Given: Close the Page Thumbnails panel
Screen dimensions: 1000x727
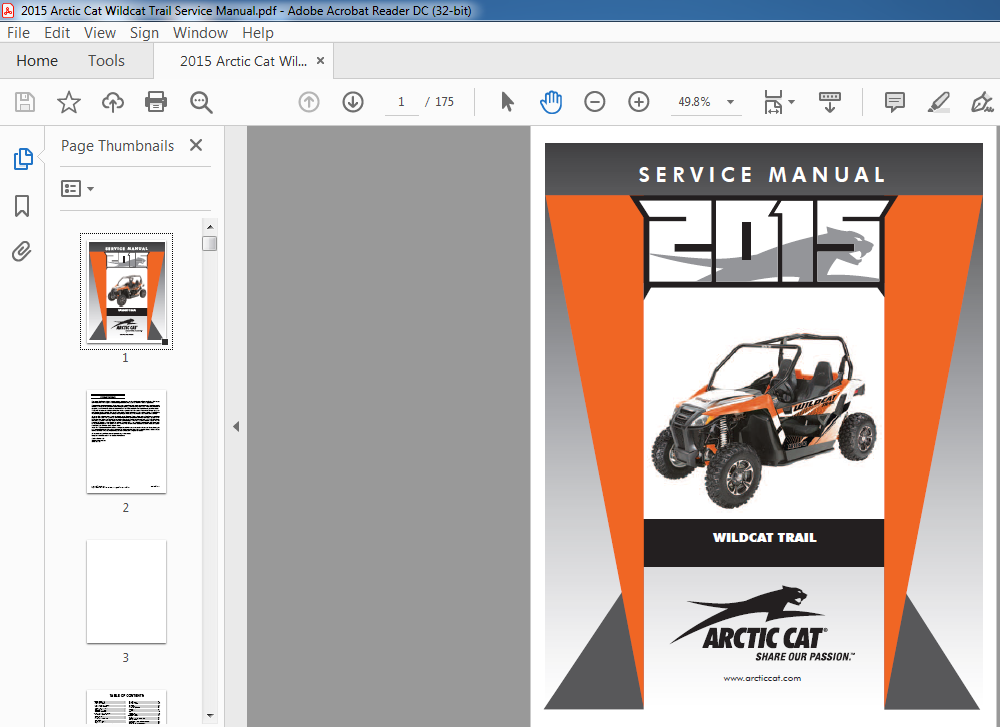Looking at the screenshot, I should [196, 145].
